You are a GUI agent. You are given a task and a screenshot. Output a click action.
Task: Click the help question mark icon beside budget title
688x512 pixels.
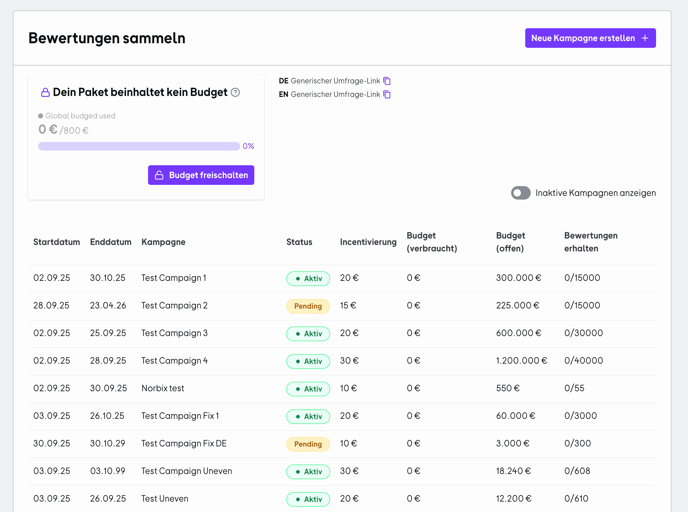pos(236,93)
